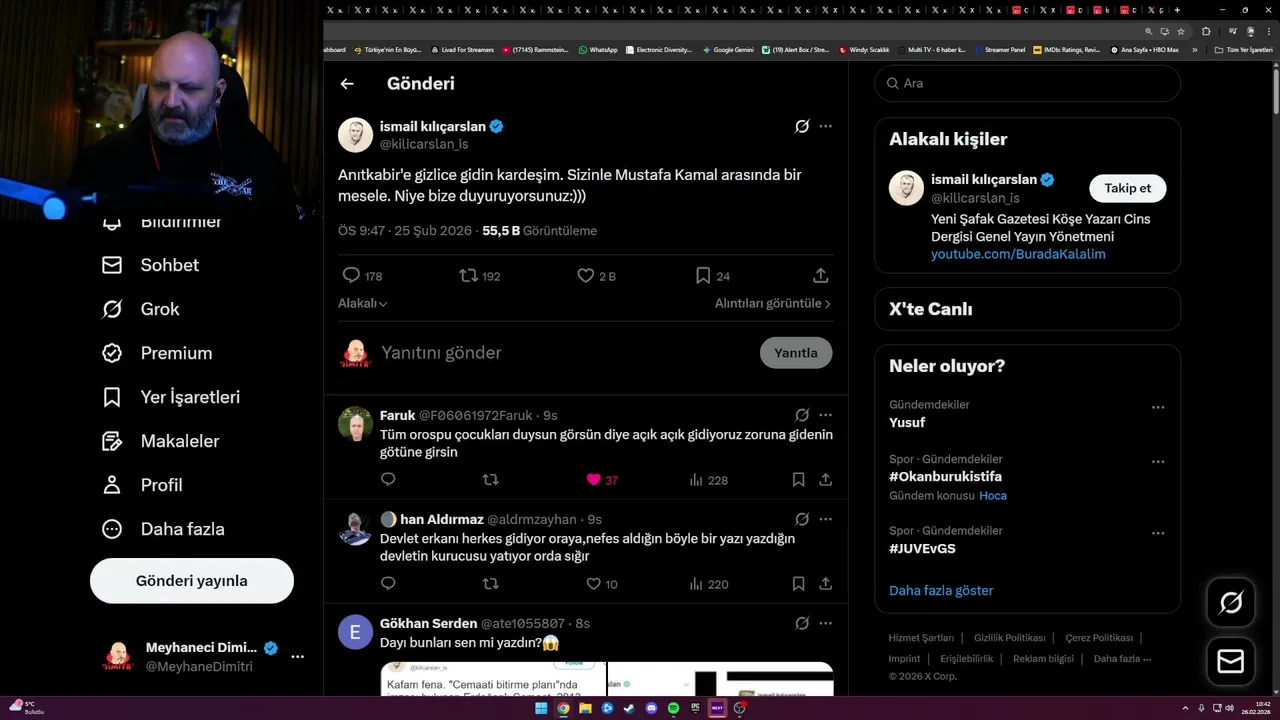
Task: Open Gizlilik Politikası footer link
Action: pyautogui.click(x=1009, y=638)
